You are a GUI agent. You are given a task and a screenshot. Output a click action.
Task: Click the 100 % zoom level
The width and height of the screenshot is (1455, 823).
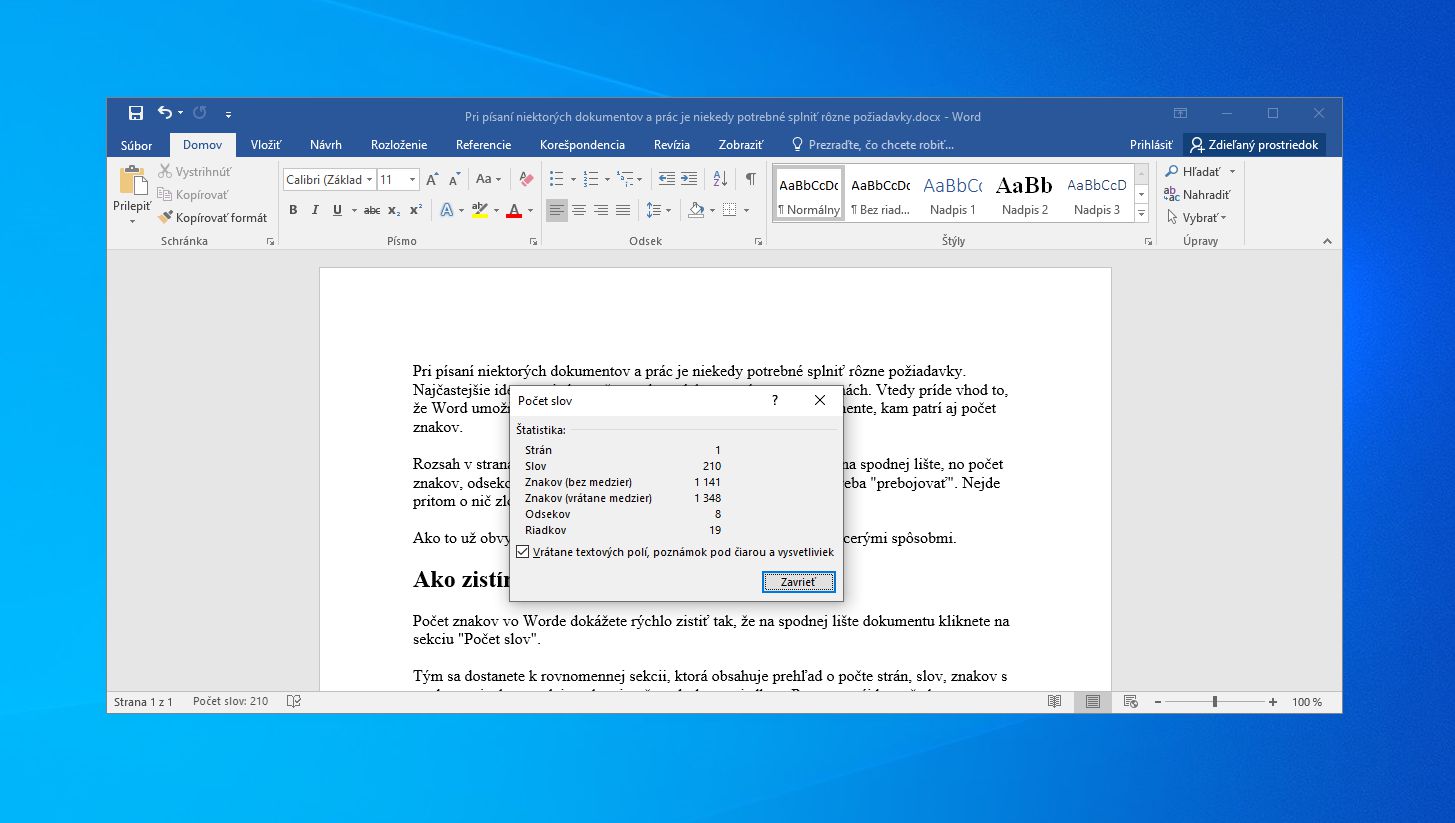coord(1307,702)
